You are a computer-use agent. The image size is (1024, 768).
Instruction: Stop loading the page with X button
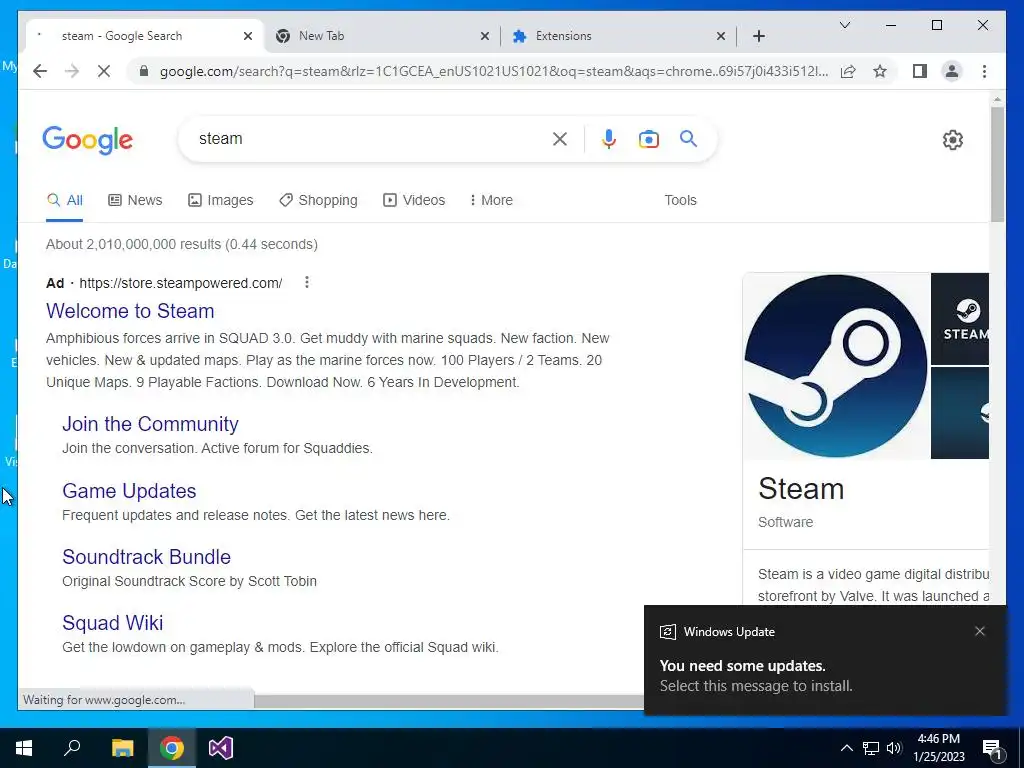[104, 71]
